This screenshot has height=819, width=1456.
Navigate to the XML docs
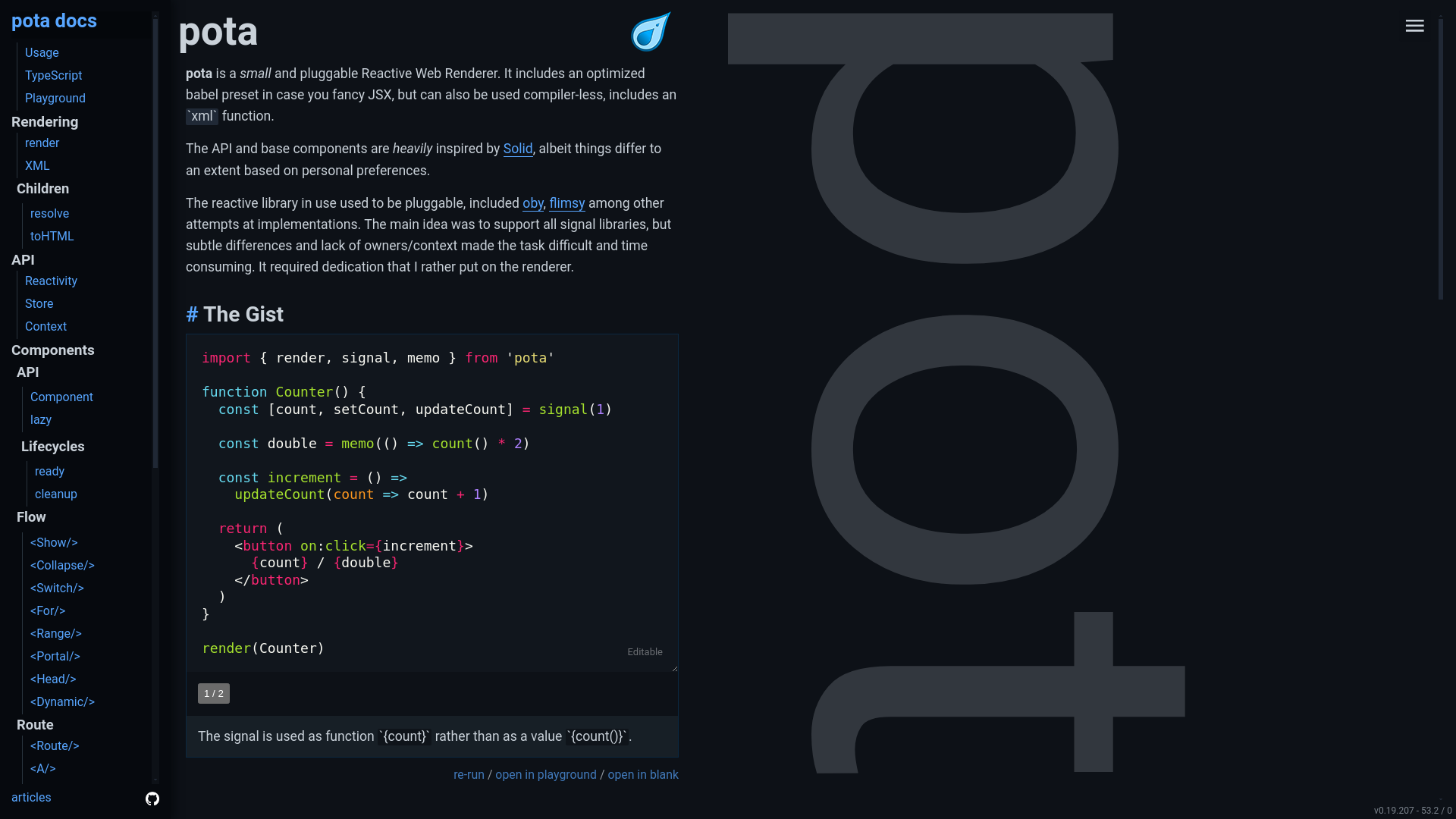(37, 165)
